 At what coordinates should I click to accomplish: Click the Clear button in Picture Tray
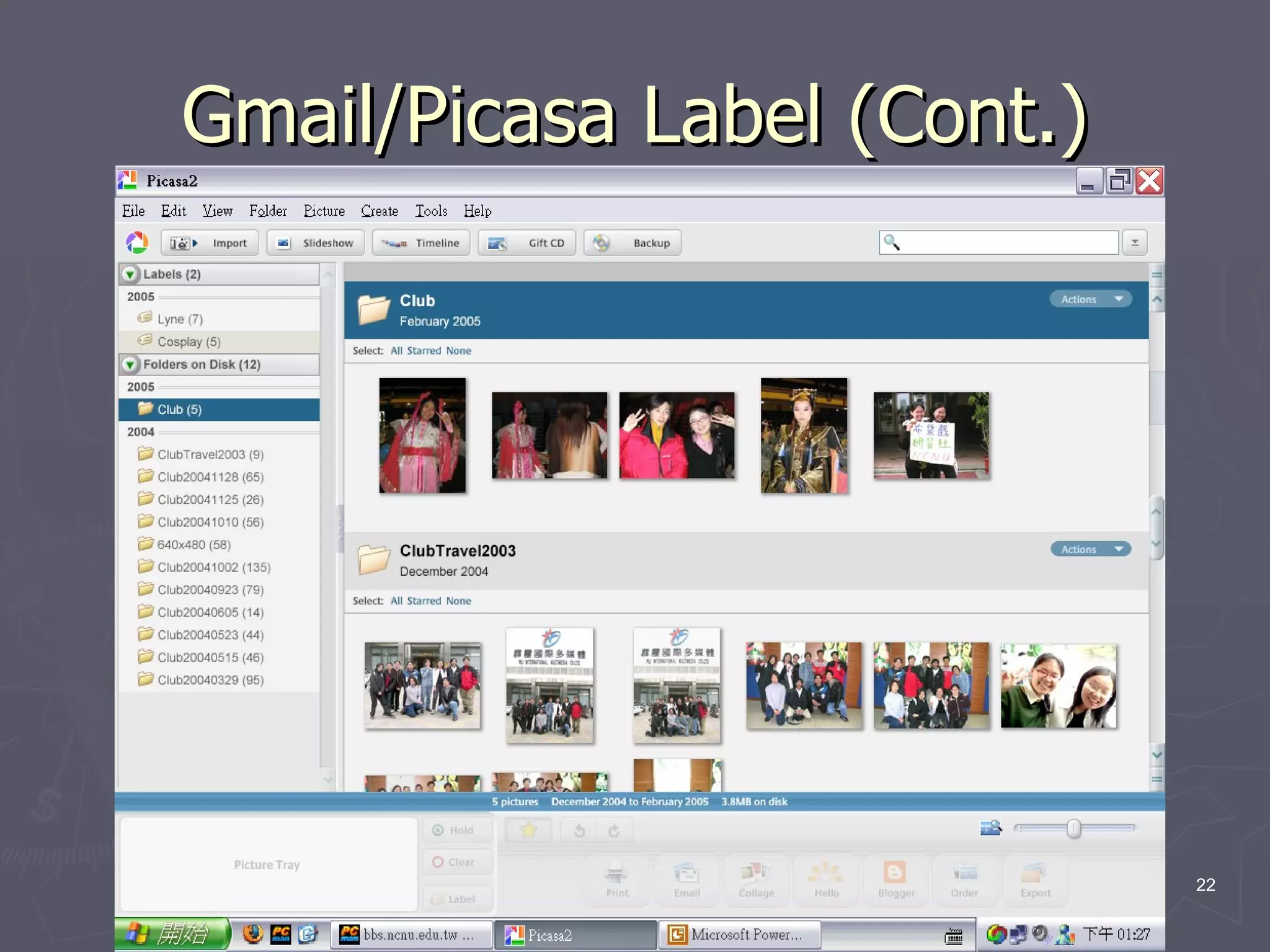click(458, 862)
